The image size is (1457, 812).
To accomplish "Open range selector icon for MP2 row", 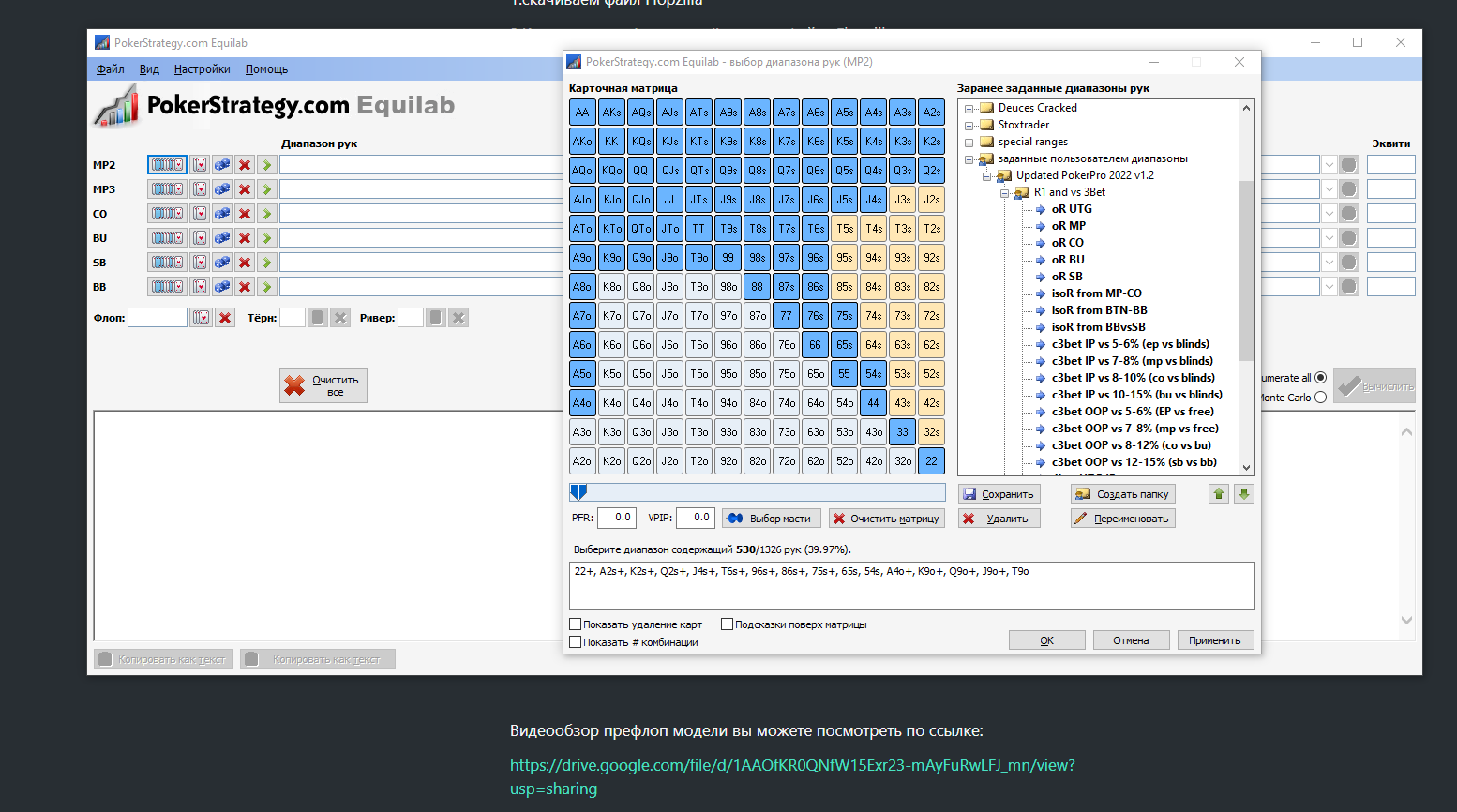I will [x=167, y=165].
